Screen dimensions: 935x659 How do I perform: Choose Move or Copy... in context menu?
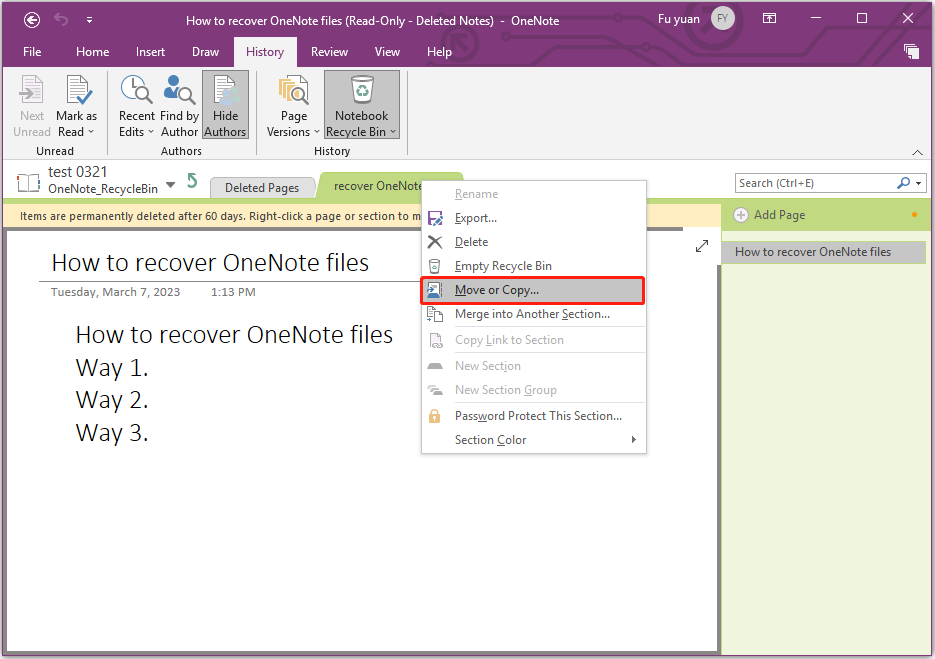pyautogui.click(x=534, y=290)
